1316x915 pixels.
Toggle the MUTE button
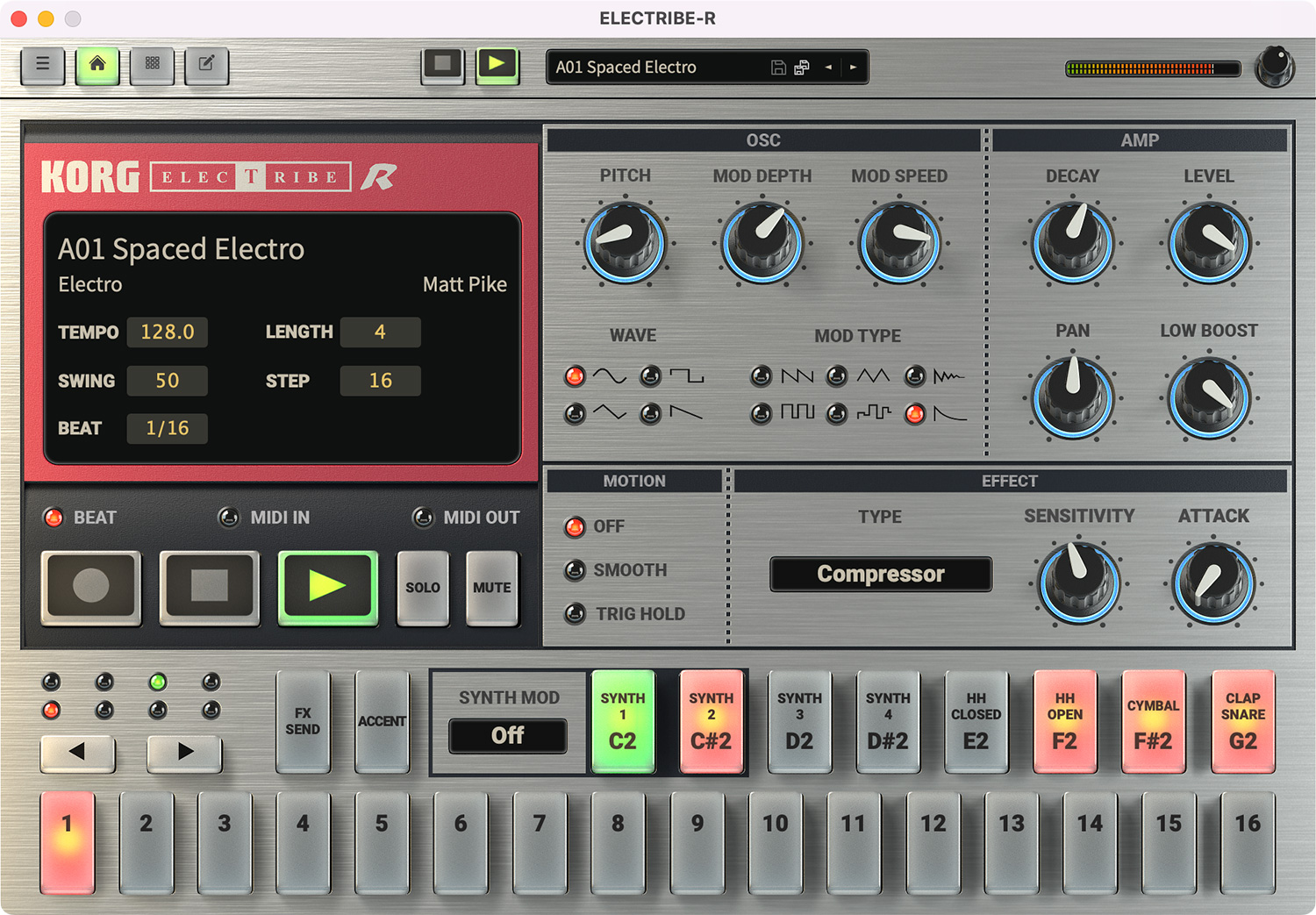[x=492, y=587]
